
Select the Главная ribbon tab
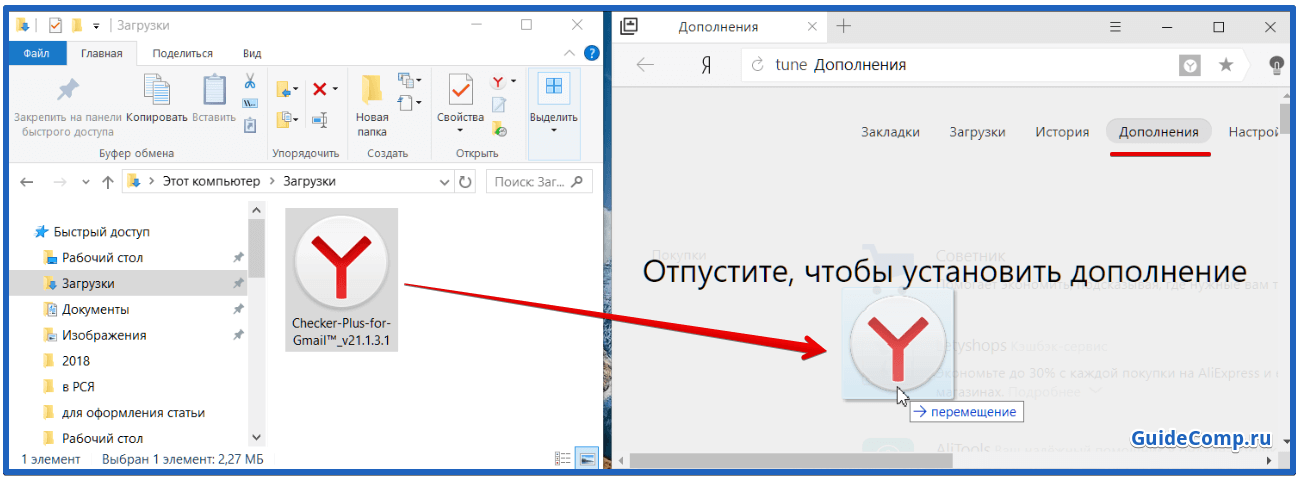tap(101, 53)
